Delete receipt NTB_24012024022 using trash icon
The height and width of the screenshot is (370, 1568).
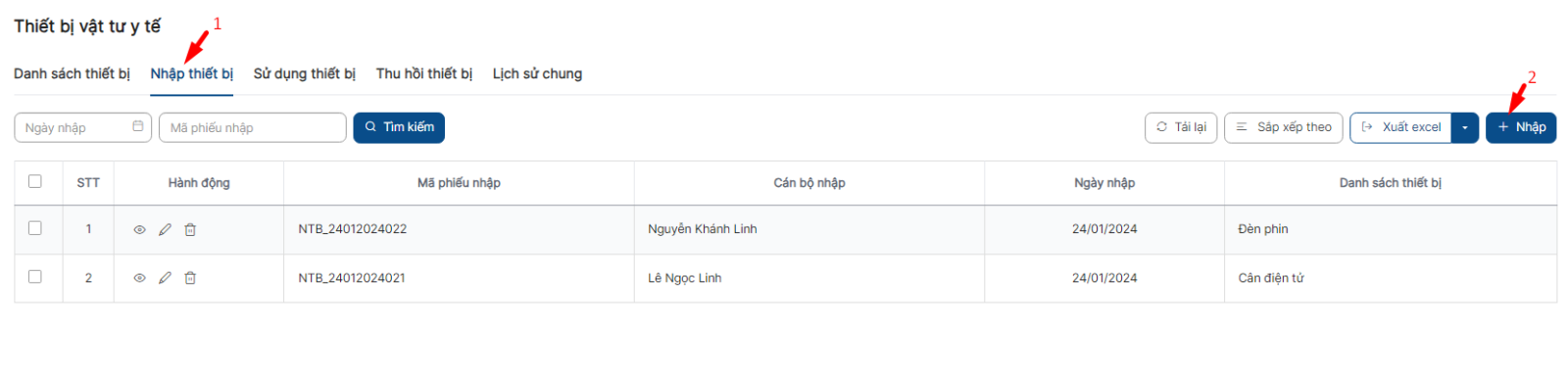(x=190, y=230)
